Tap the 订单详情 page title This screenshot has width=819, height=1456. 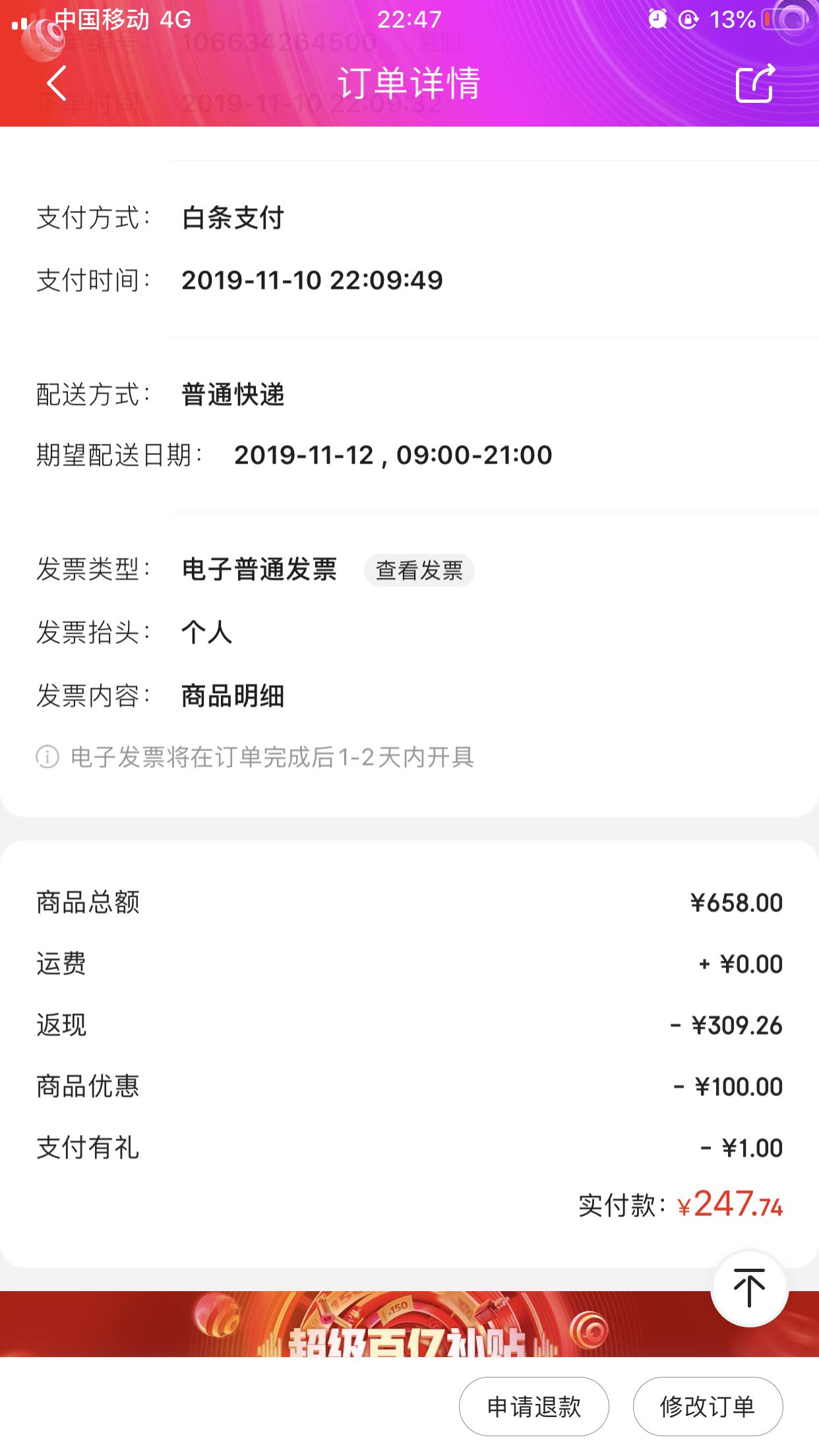409,84
